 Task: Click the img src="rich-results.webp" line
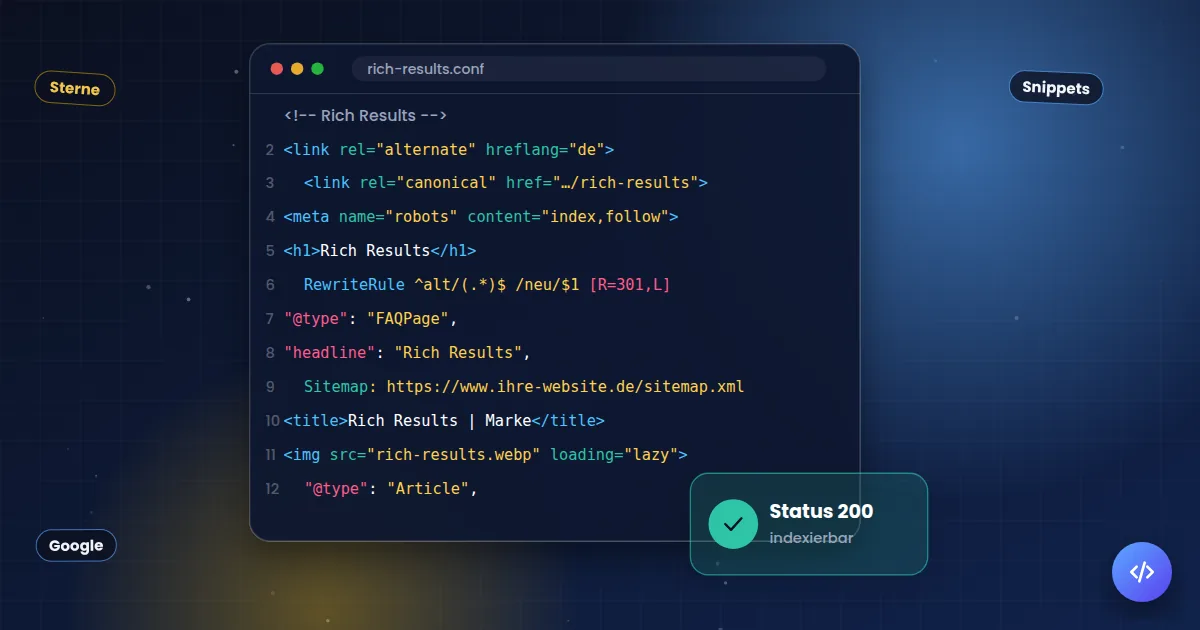pyautogui.click(x=485, y=455)
